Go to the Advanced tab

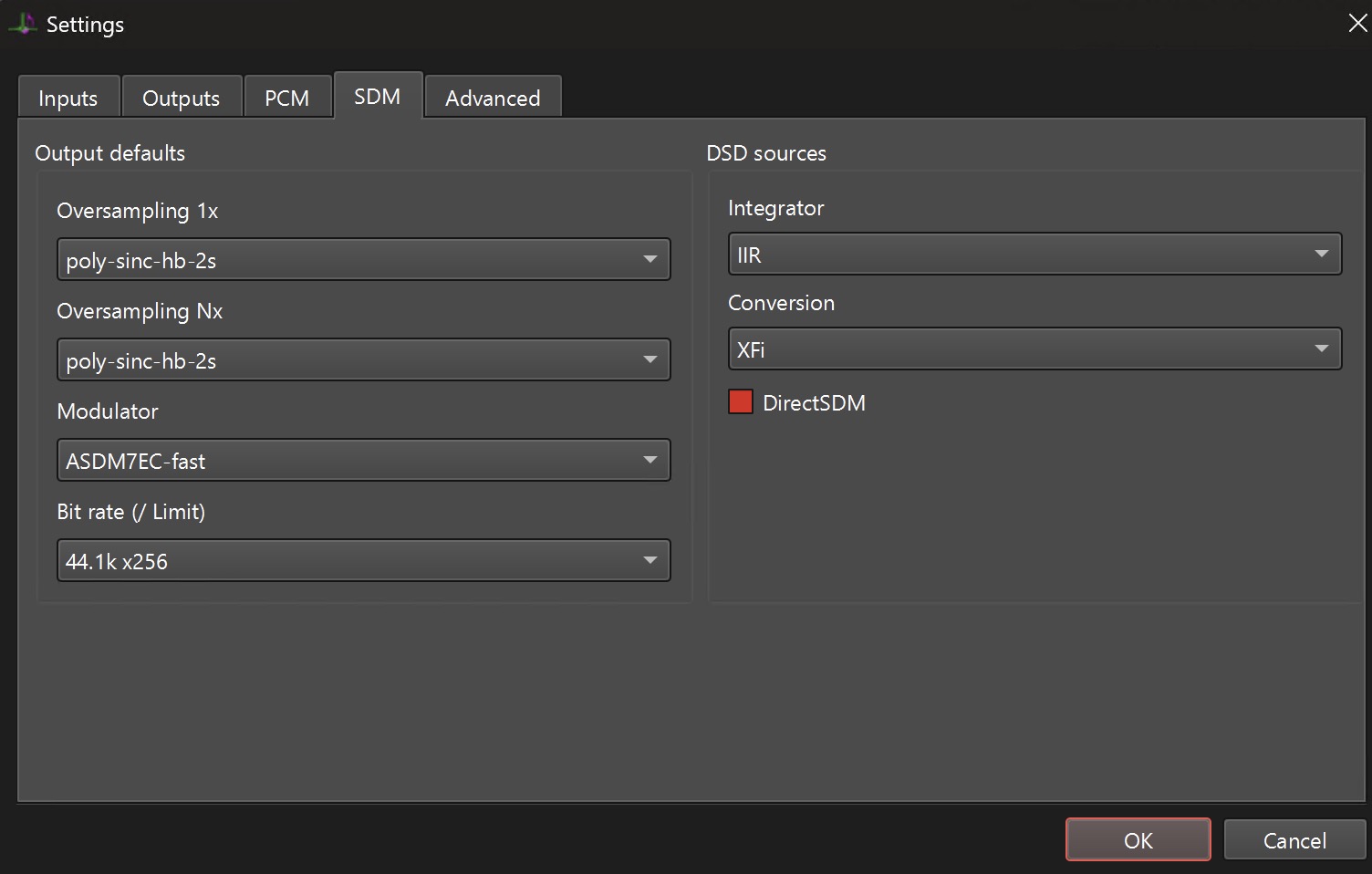pos(493,97)
